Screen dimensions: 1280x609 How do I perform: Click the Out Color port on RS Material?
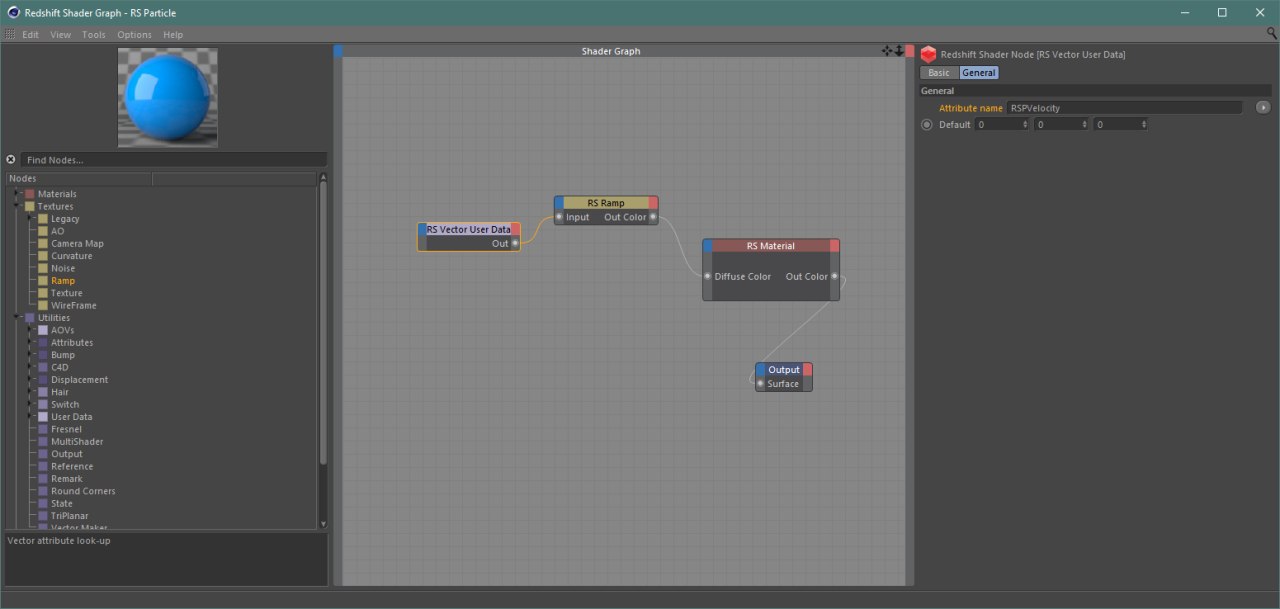pos(835,276)
